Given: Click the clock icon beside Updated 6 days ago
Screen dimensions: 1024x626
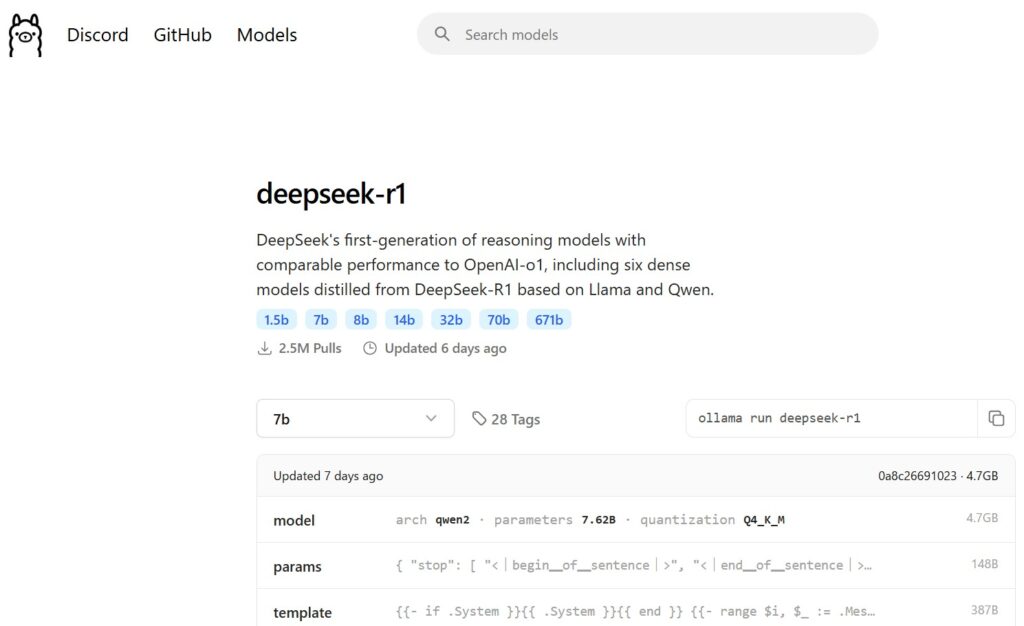Looking at the screenshot, I should 370,347.
